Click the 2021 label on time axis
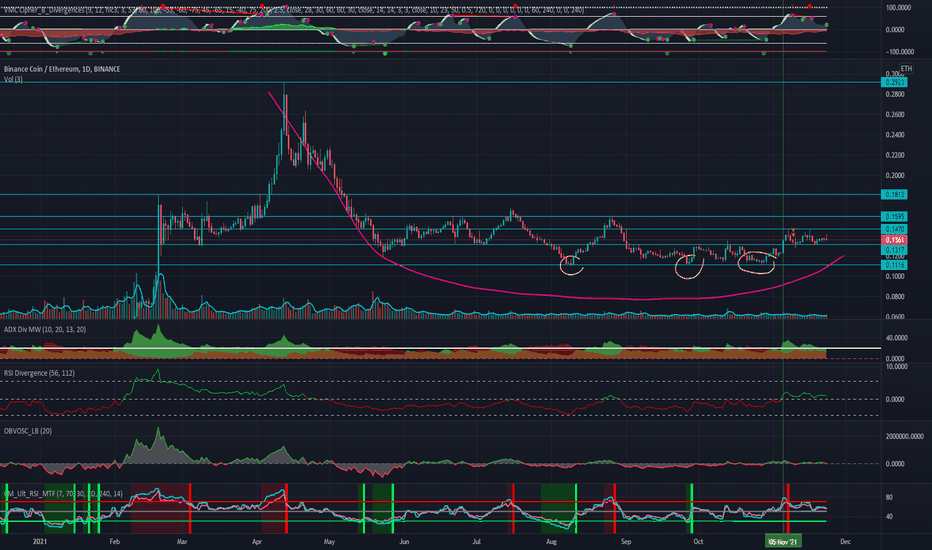 40,542
